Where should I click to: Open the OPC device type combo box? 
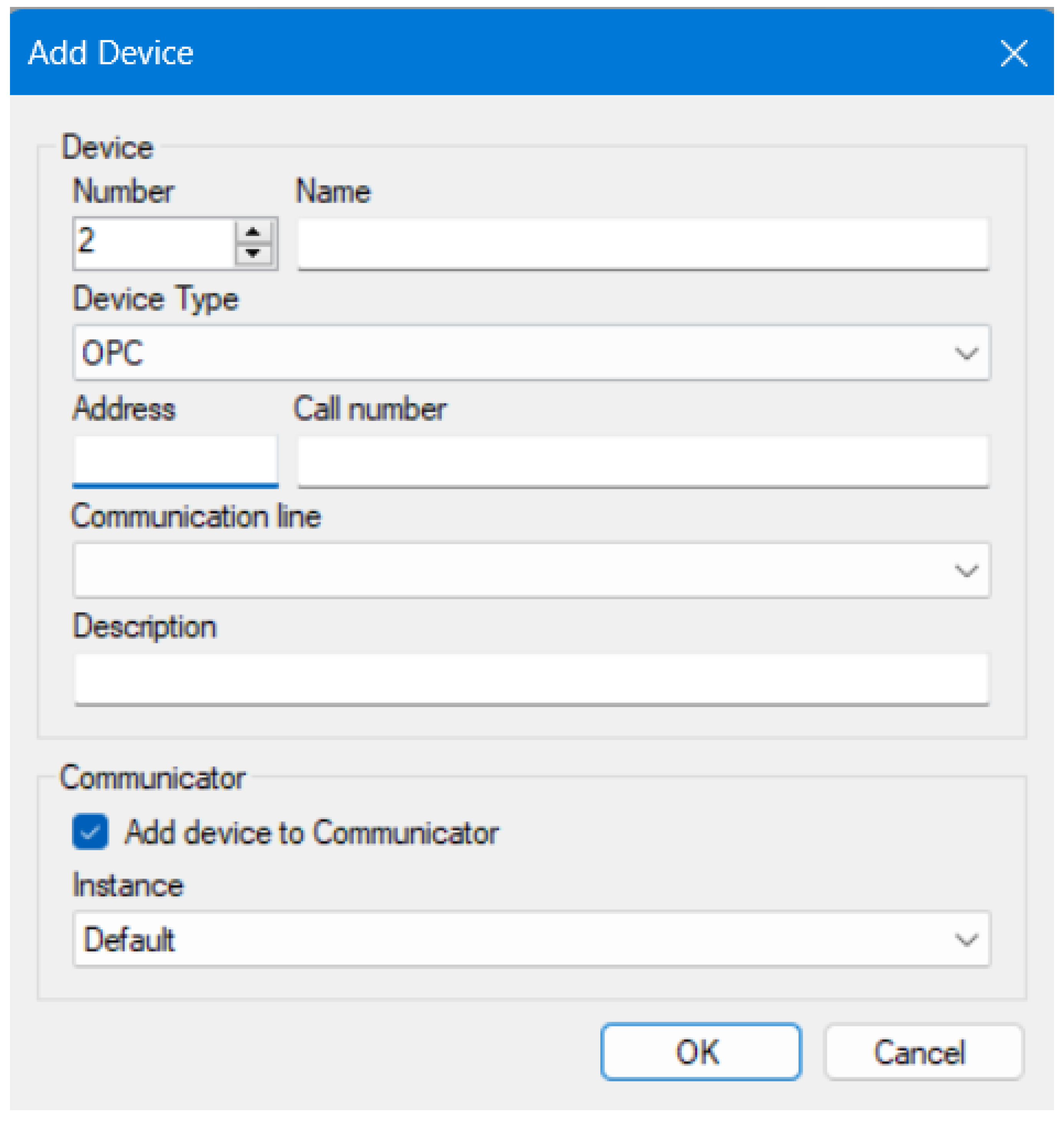(x=510, y=353)
